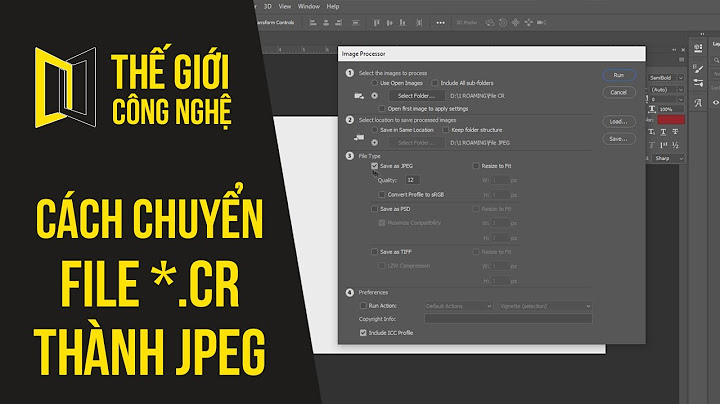The width and height of the screenshot is (720, 404).
Task: Click the align horizontal centers icon
Action: (x=326, y=22)
